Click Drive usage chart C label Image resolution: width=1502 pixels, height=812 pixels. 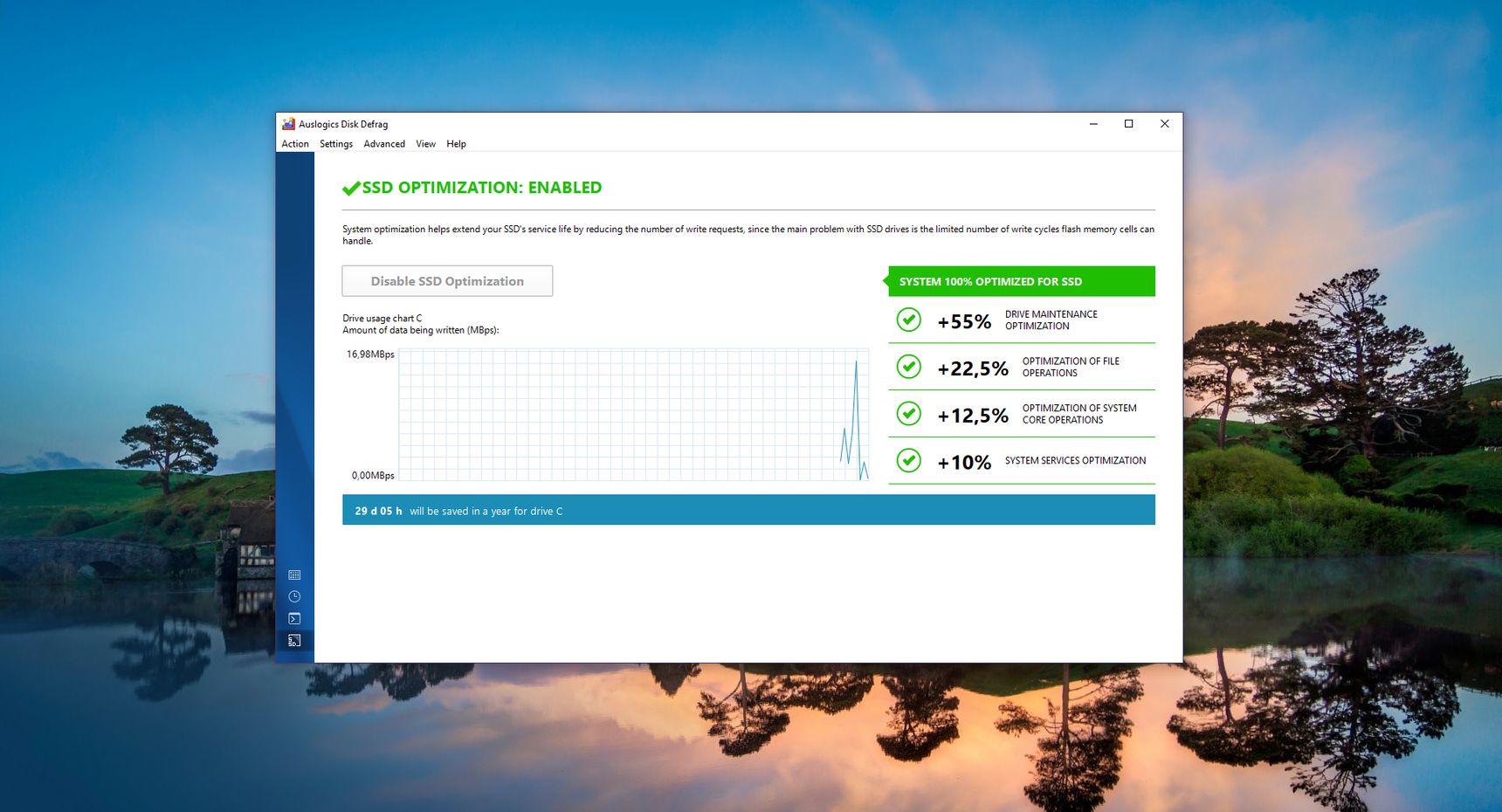[x=382, y=318]
